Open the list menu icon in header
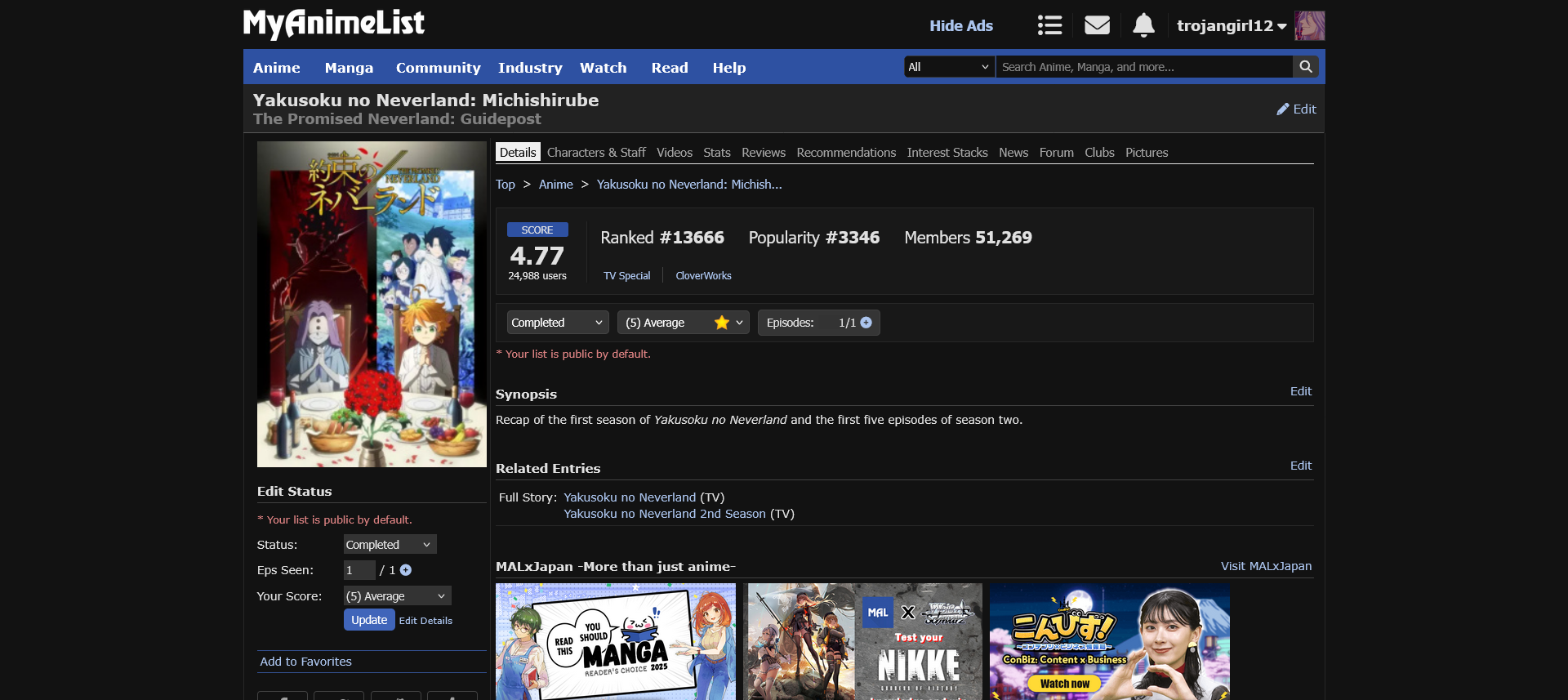Screen dimensions: 1568x700 pyautogui.click(x=1049, y=25)
